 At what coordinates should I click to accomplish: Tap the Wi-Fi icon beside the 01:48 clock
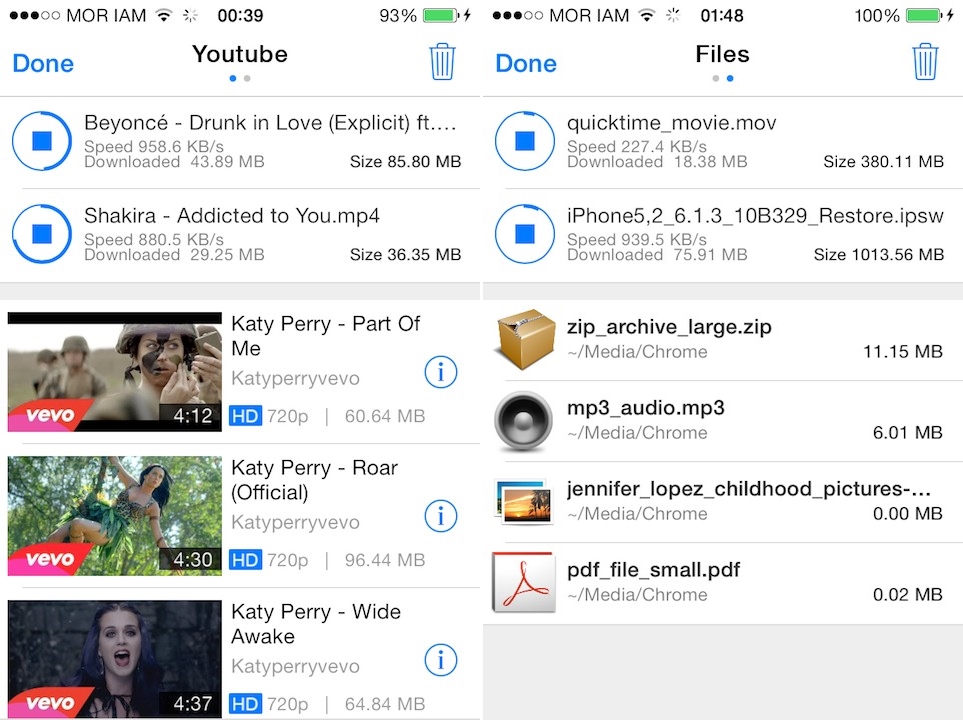coord(647,15)
